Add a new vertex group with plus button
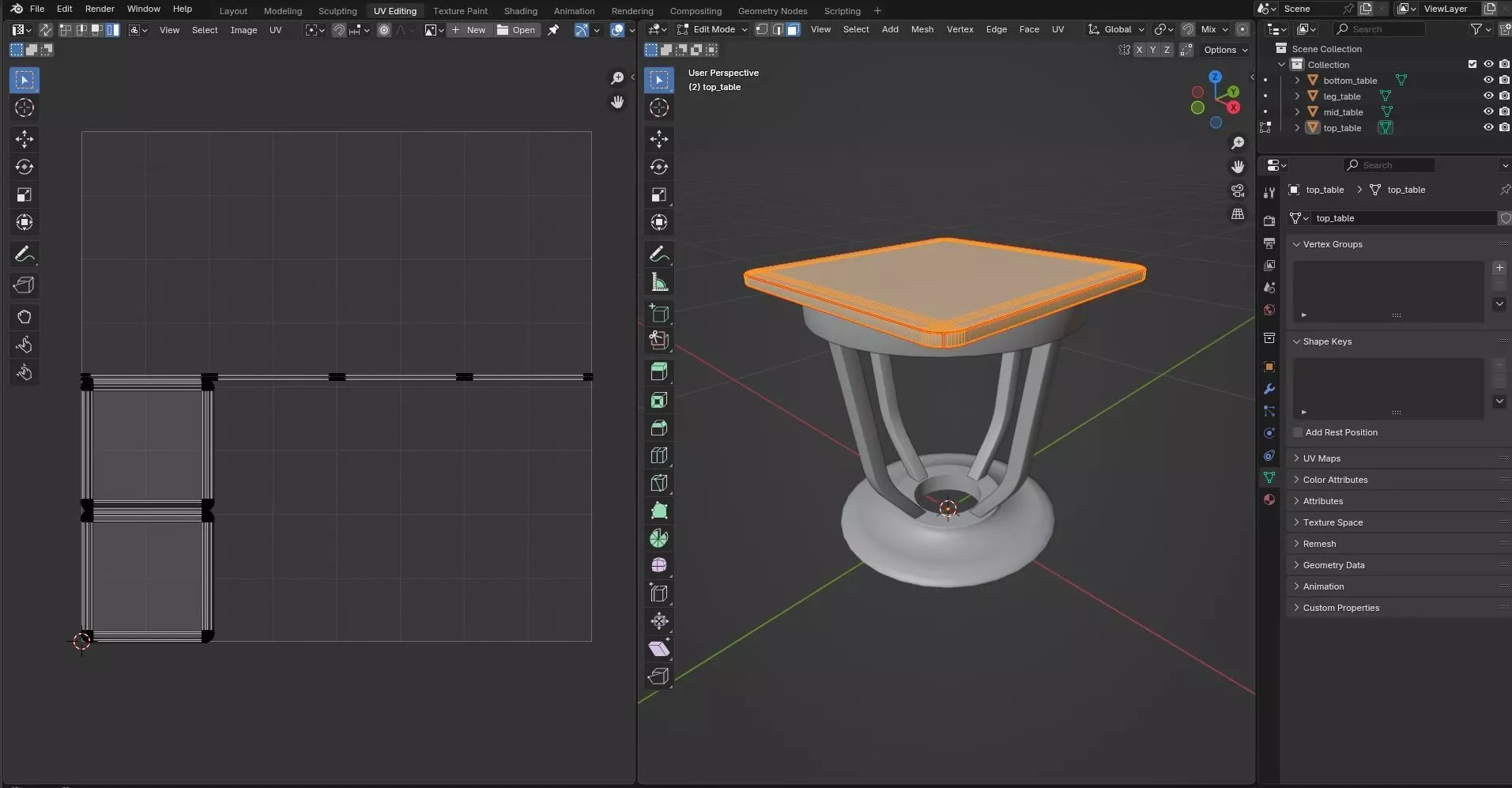This screenshot has height=788, width=1512. tap(1499, 268)
